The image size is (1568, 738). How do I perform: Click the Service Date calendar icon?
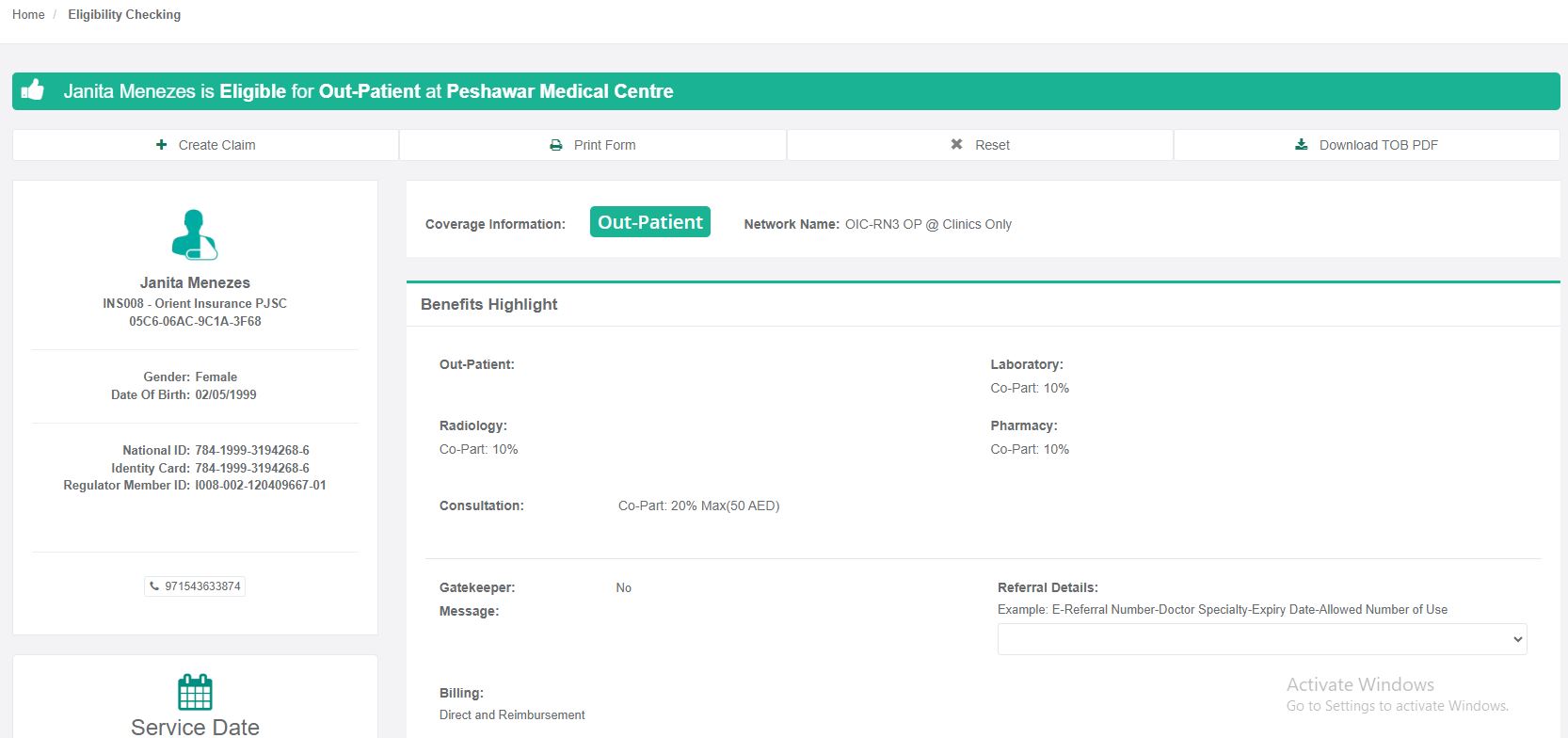tap(195, 692)
